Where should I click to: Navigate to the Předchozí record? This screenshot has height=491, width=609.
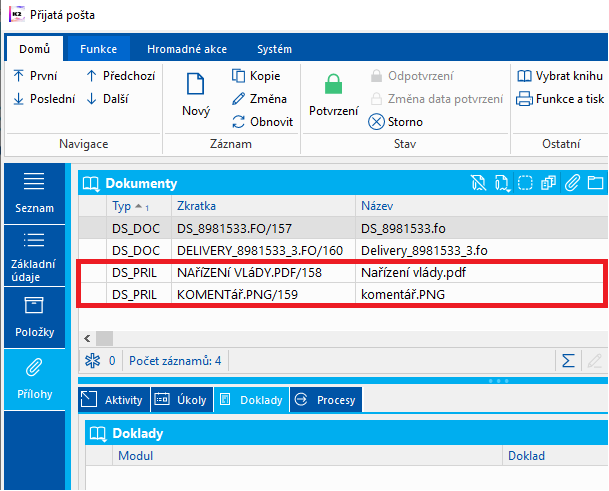(120, 76)
